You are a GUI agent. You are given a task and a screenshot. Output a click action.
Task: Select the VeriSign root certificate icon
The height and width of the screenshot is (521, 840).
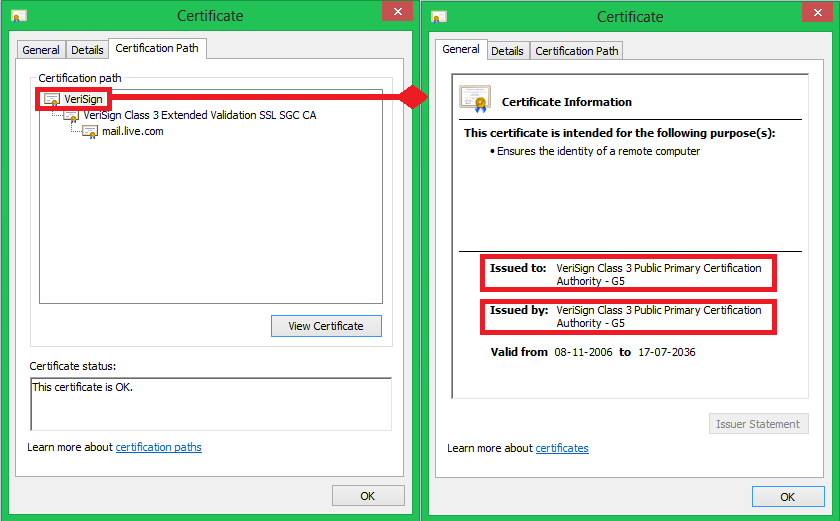[x=51, y=100]
